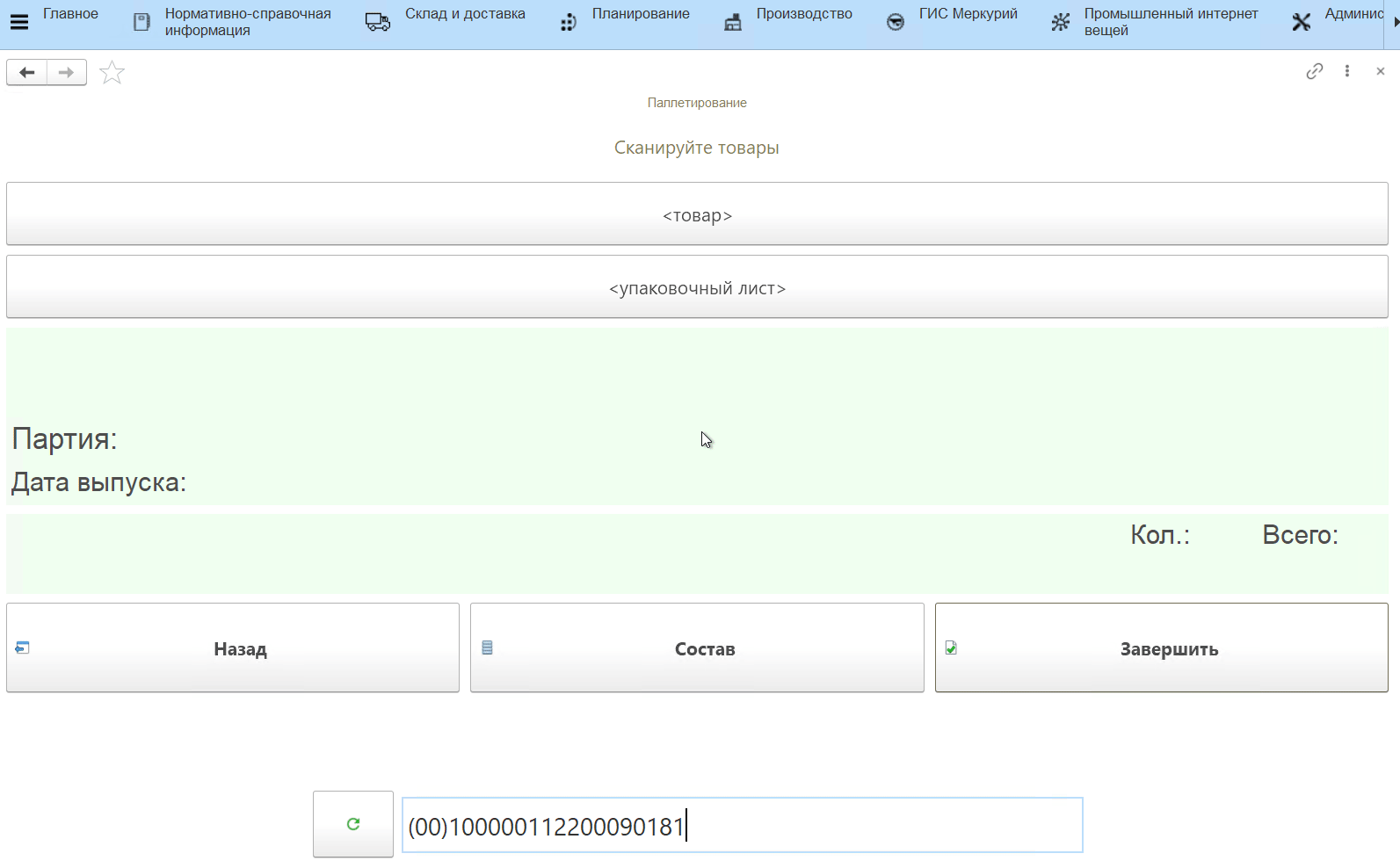Copy link using the chain icon

[1314, 71]
